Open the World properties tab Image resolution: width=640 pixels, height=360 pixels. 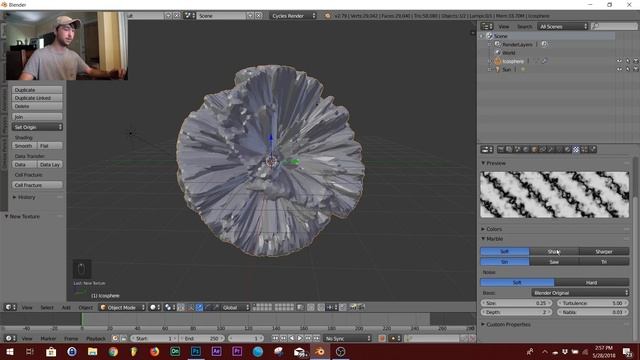526,149
